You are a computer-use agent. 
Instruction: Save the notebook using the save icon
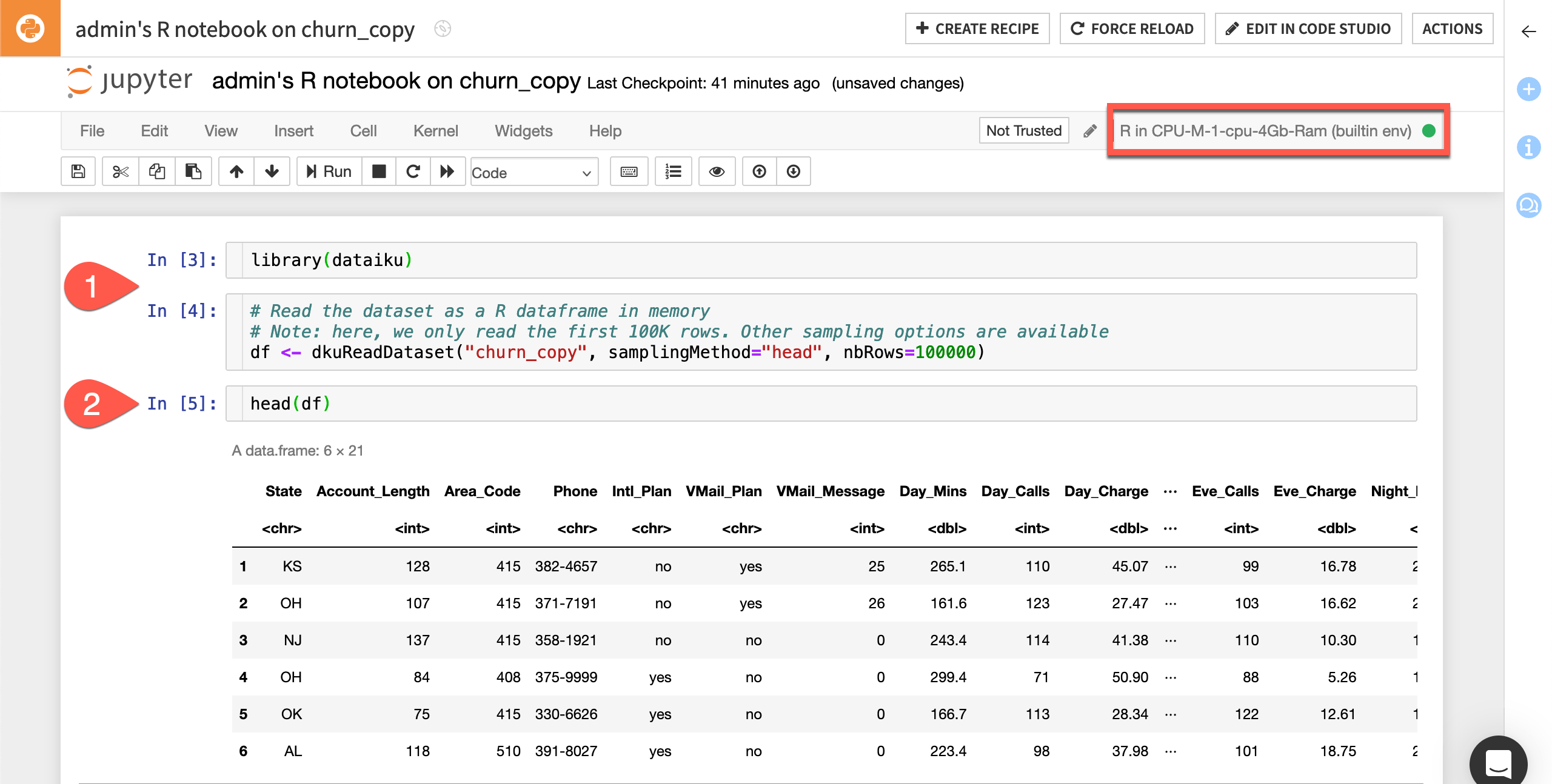point(78,171)
